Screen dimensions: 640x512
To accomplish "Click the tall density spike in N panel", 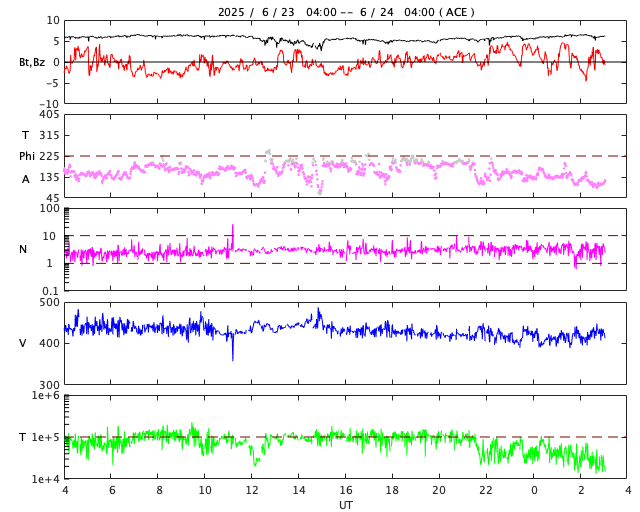I will [x=233, y=236].
